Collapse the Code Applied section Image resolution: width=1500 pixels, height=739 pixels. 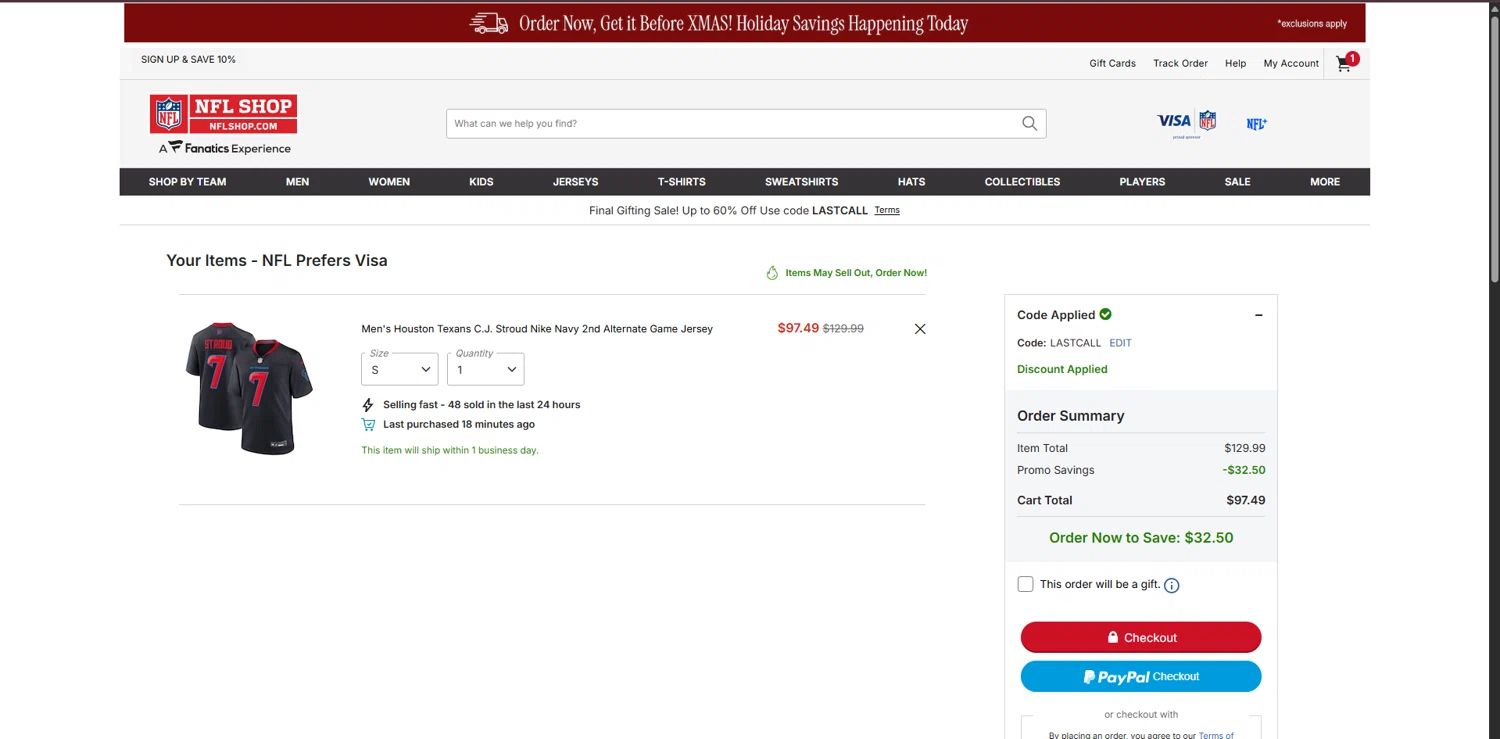[1259, 315]
